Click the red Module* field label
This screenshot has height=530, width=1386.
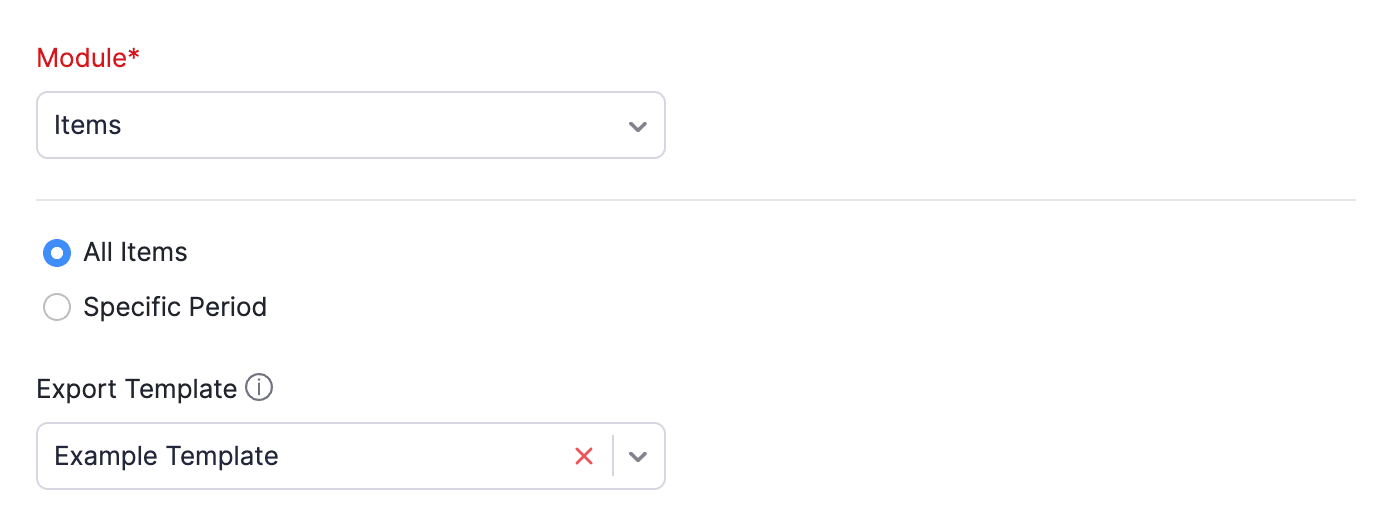click(x=82, y=58)
